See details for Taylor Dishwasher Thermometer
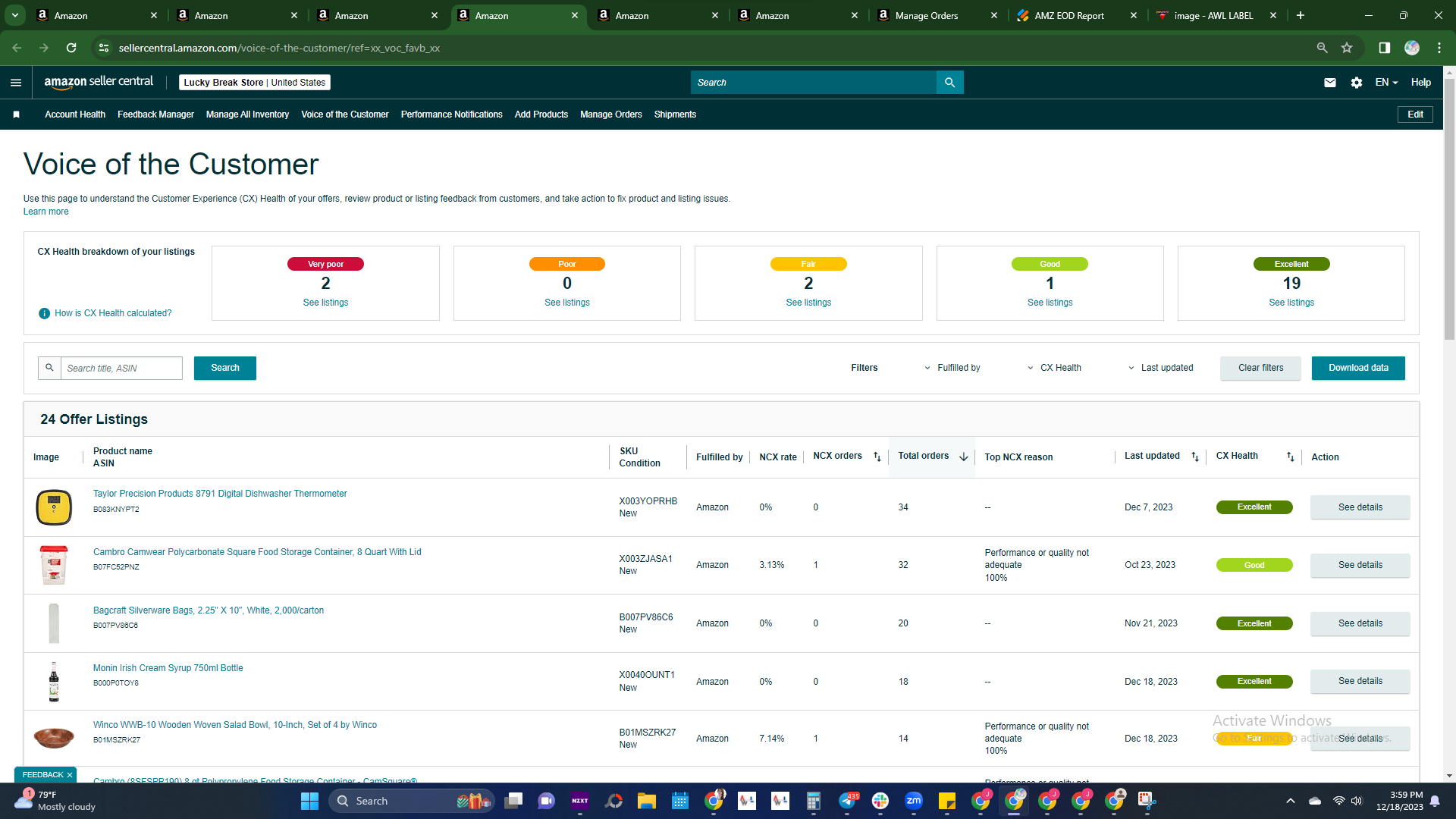The width and height of the screenshot is (1456, 819). (1360, 507)
